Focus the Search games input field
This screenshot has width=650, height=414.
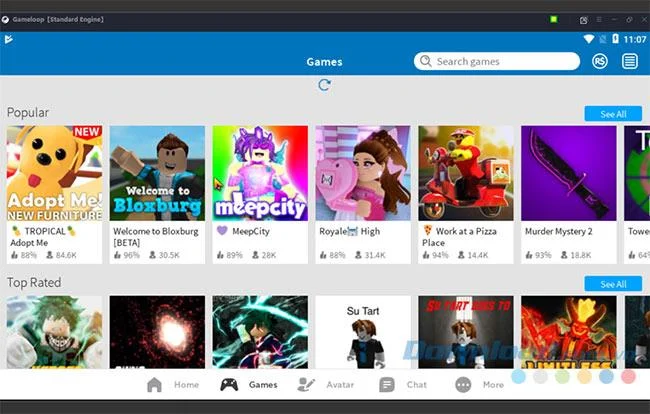(x=497, y=61)
